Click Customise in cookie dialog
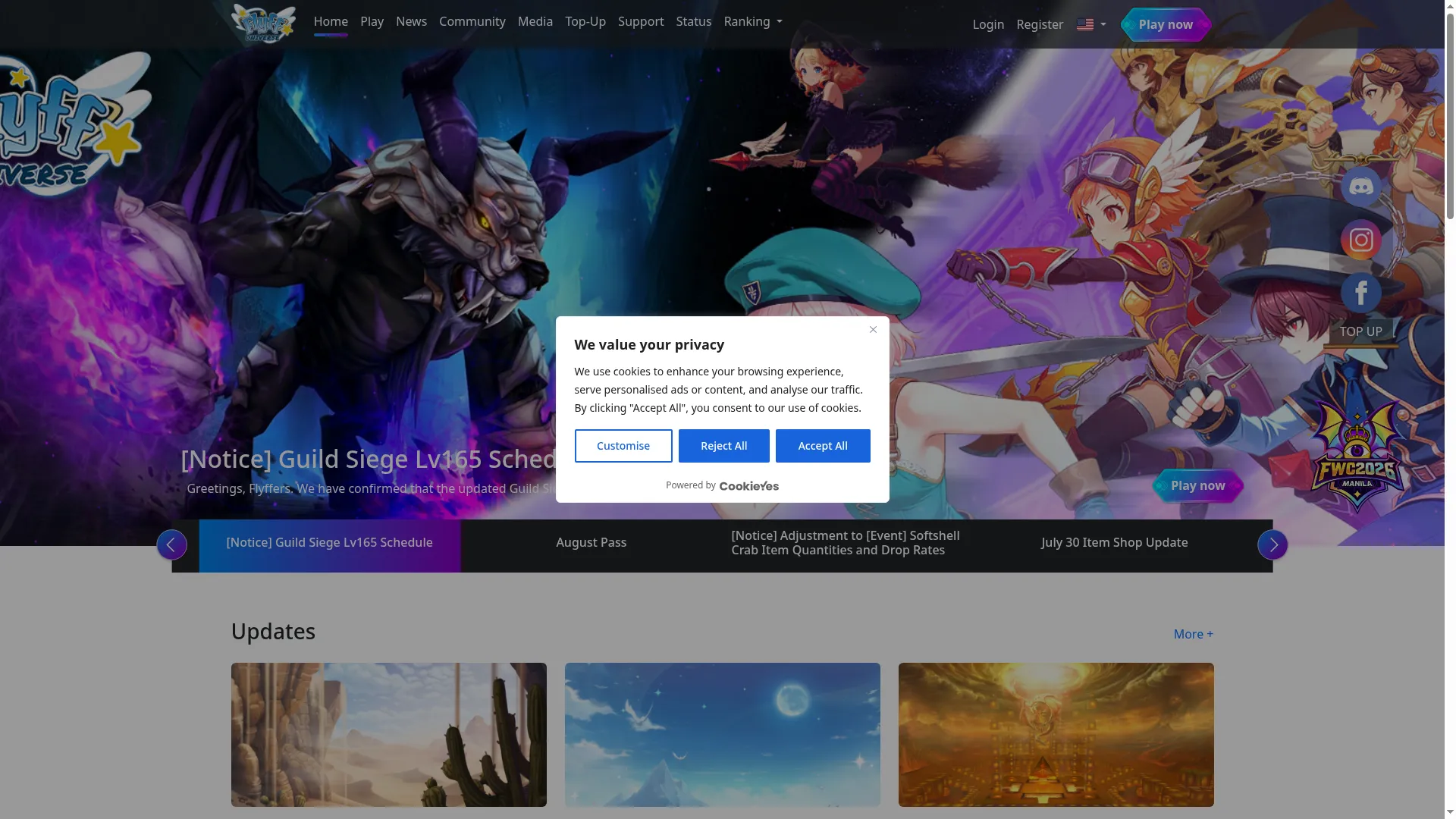This screenshot has height=819, width=1456. coord(623,446)
